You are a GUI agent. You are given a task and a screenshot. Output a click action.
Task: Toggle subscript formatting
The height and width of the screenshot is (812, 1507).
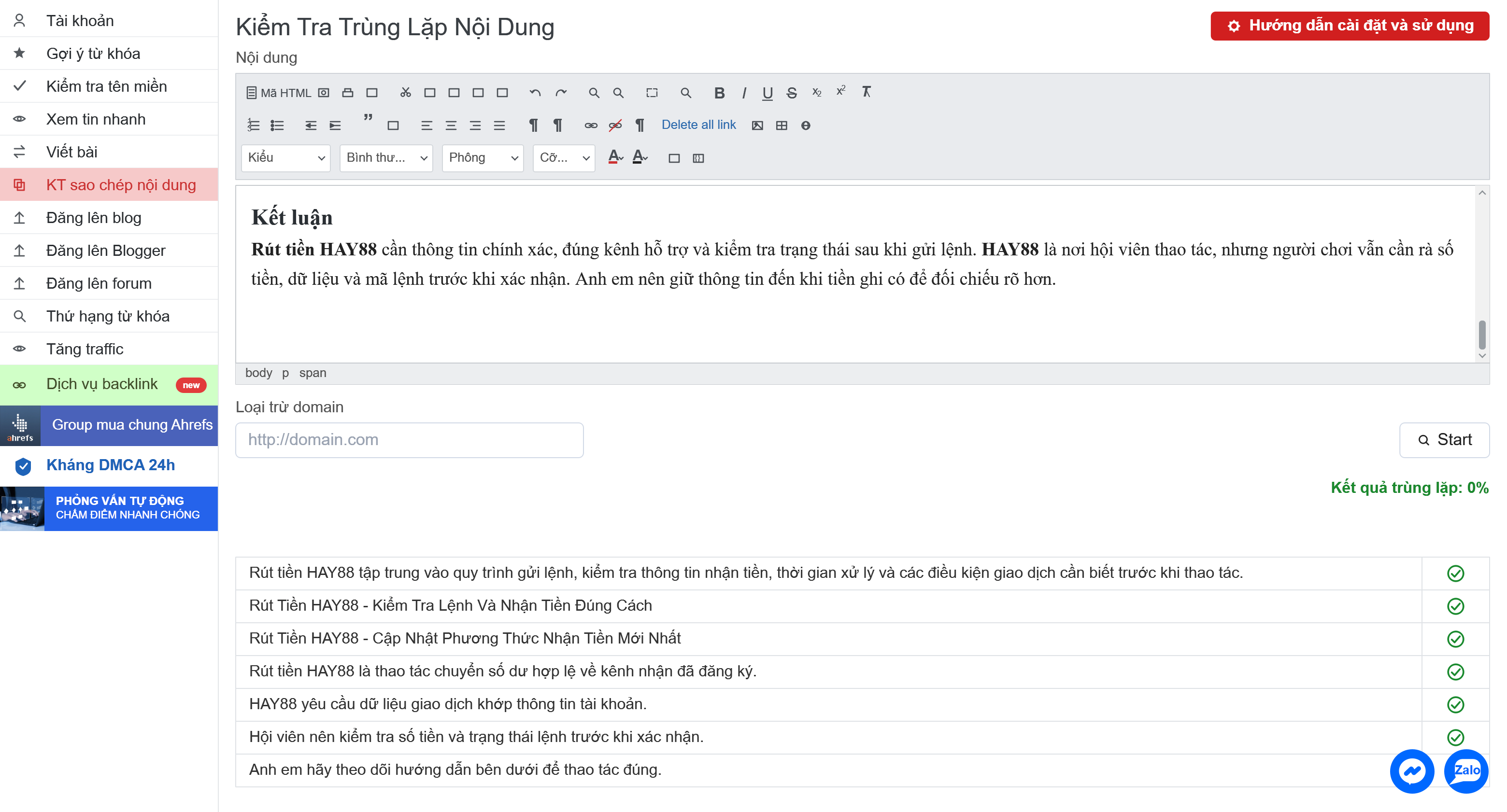[x=817, y=92]
